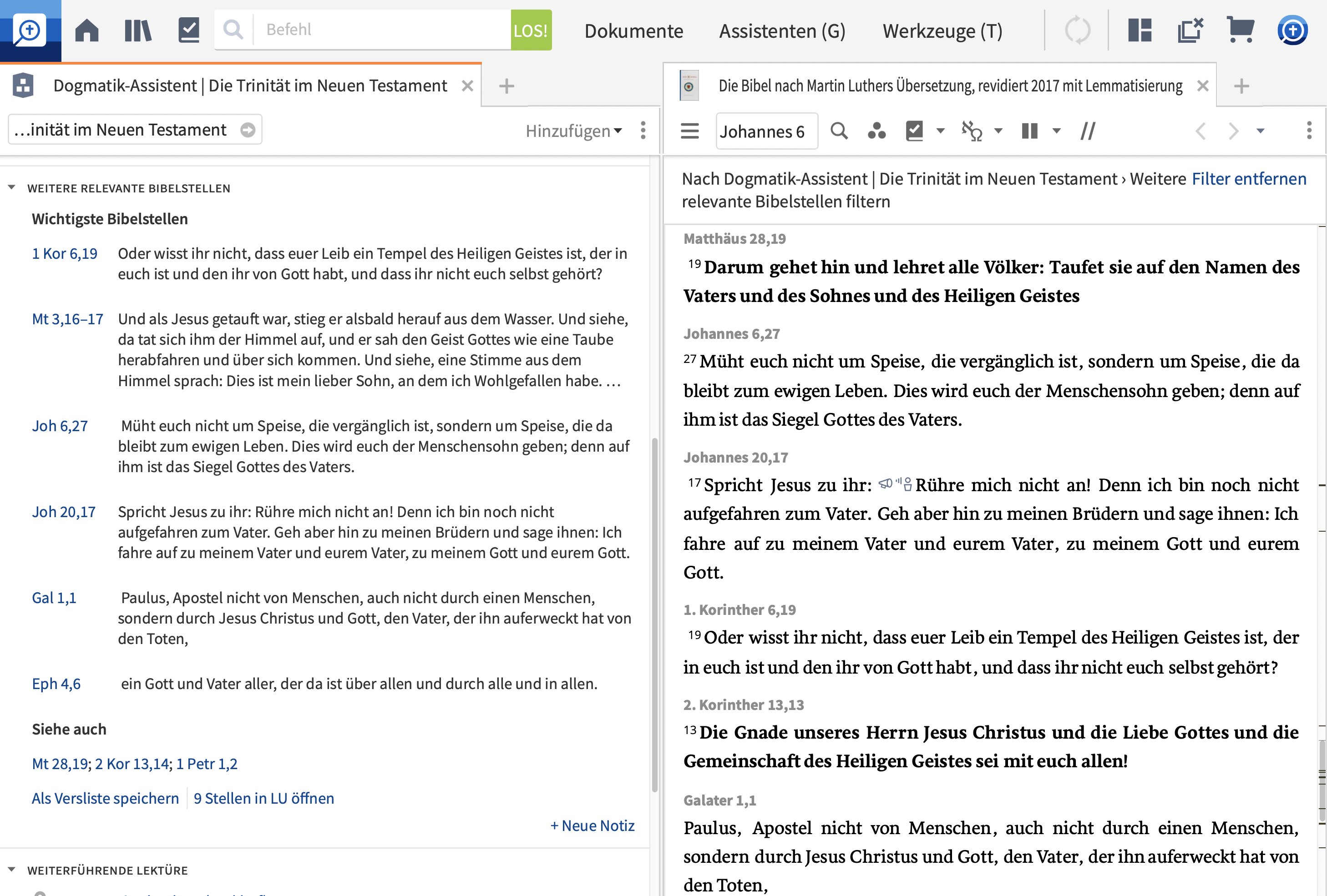The width and height of the screenshot is (1327, 896).
Task: Open the Hinzufügen dropdown
Action: [x=574, y=131]
